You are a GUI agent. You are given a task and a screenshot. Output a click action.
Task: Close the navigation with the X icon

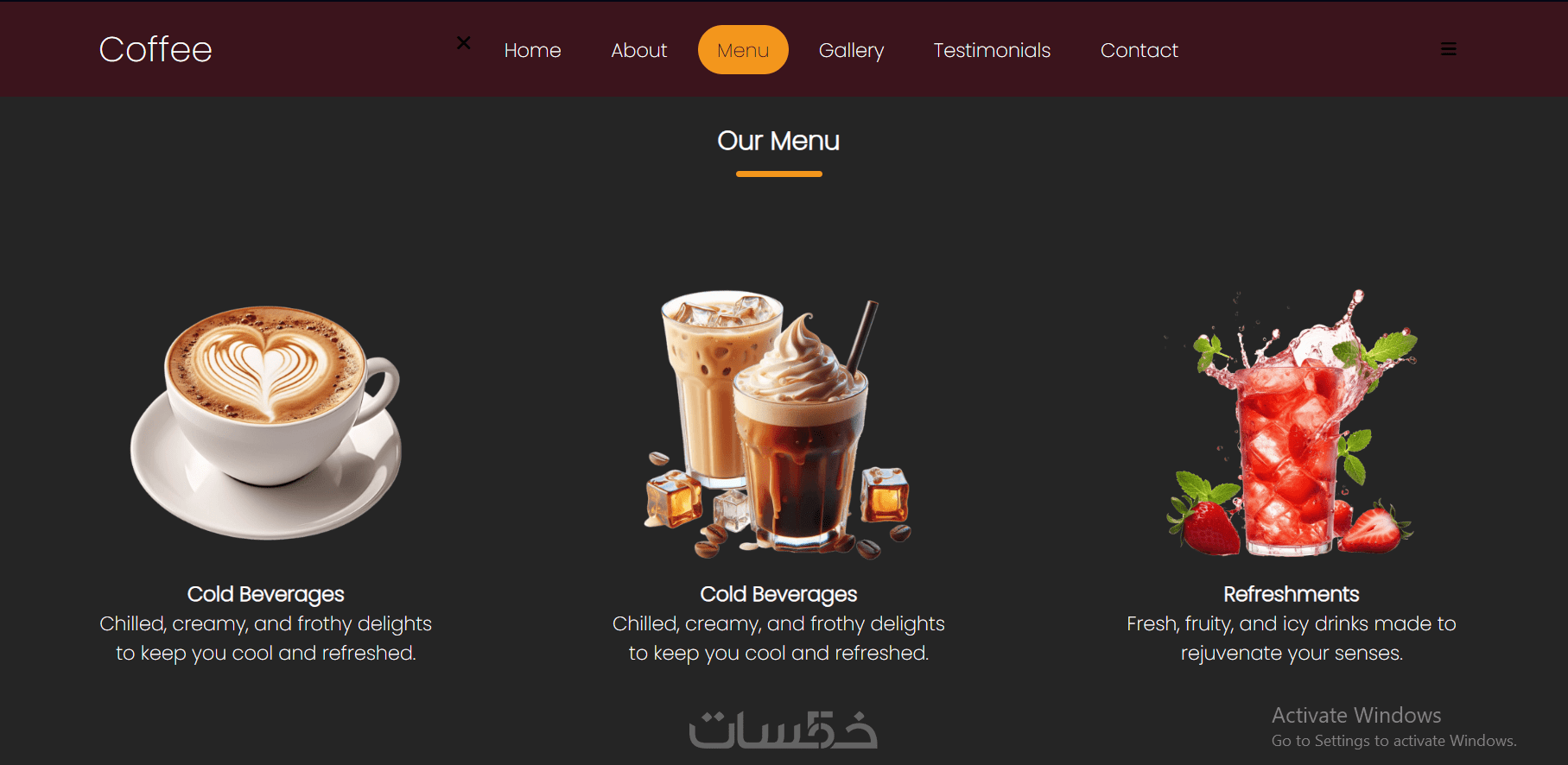(464, 42)
